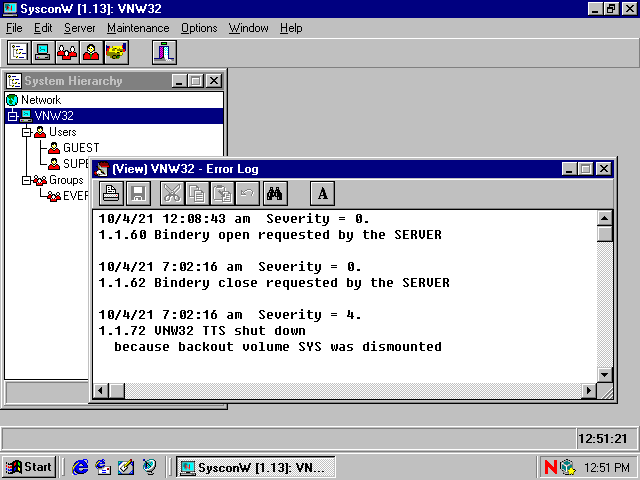Minimize the System Hierarchy window
Screen dimensions: 640x480
tap(179, 81)
